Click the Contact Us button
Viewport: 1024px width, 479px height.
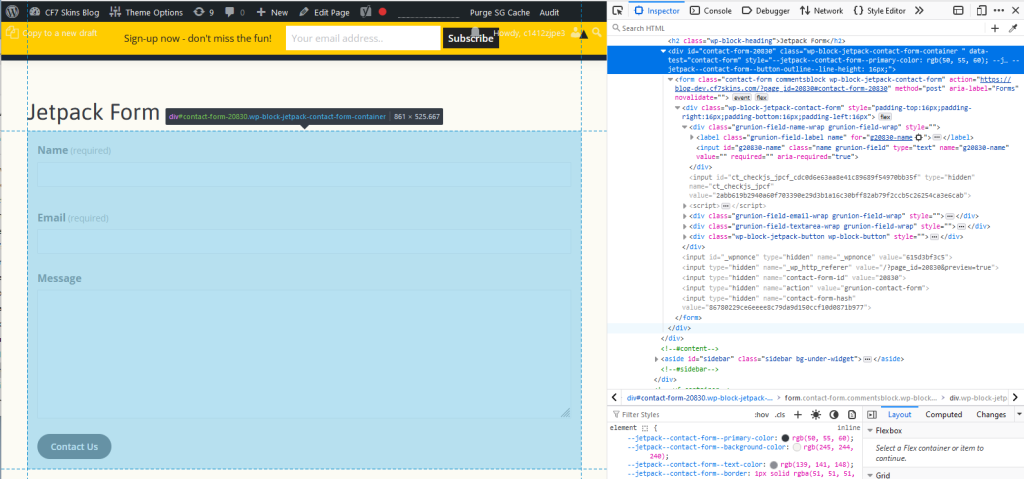tap(74, 447)
